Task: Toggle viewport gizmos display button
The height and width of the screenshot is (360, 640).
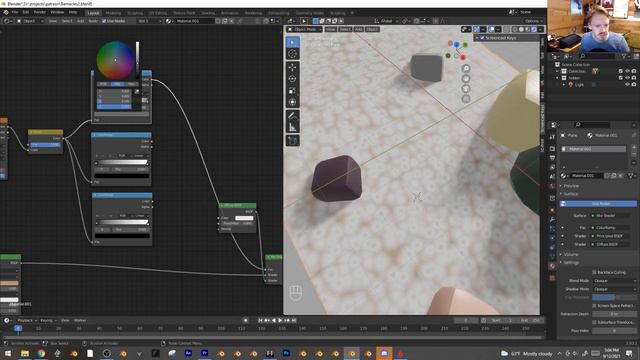Action: pyautogui.click(x=477, y=29)
